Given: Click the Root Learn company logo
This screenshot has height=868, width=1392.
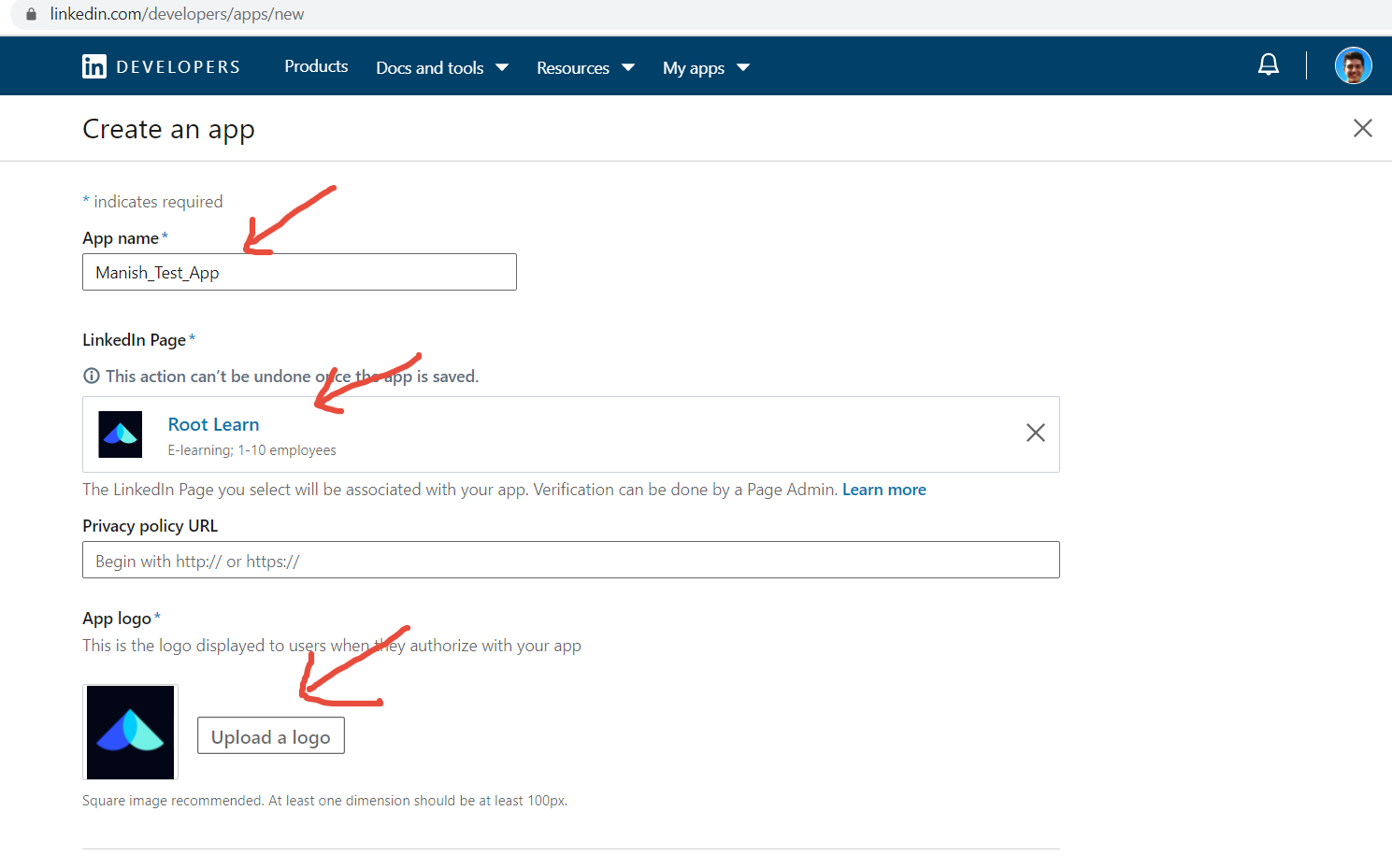Looking at the screenshot, I should pos(121,434).
